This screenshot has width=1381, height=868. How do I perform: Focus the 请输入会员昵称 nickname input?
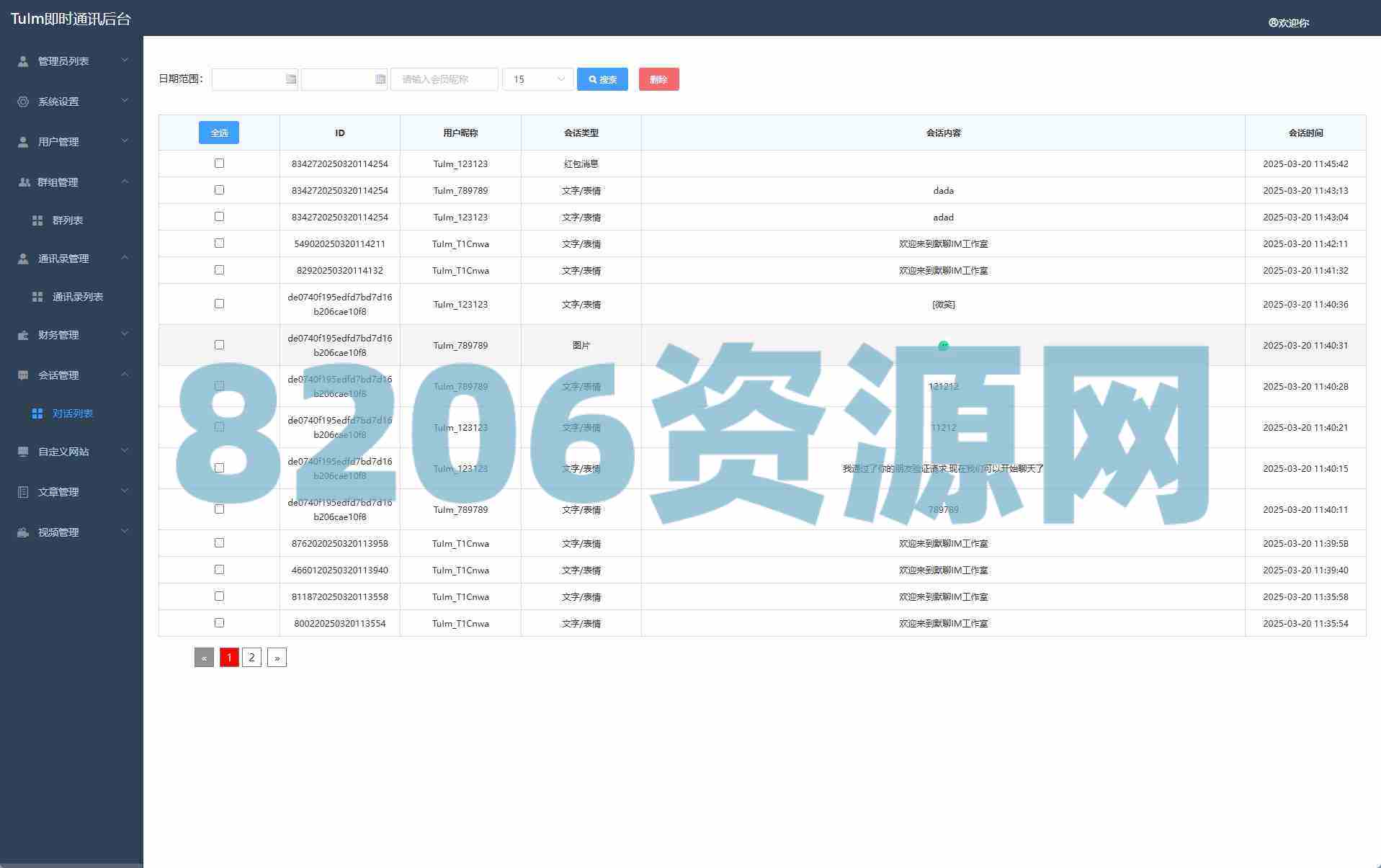click(x=444, y=79)
